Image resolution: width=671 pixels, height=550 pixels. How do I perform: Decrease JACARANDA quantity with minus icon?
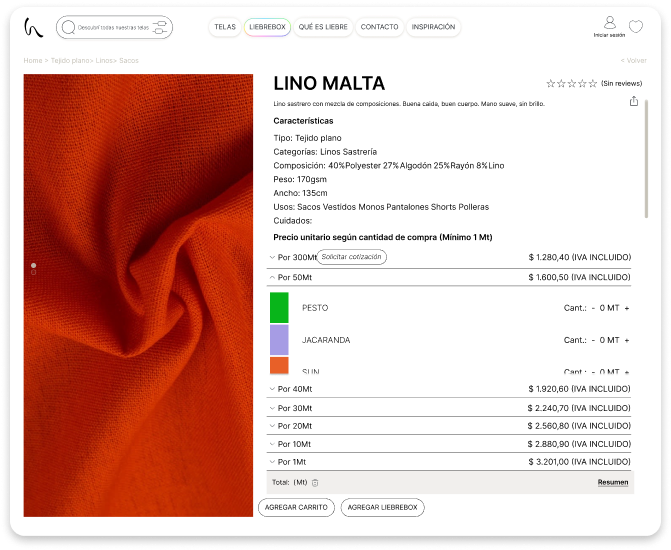pos(593,340)
